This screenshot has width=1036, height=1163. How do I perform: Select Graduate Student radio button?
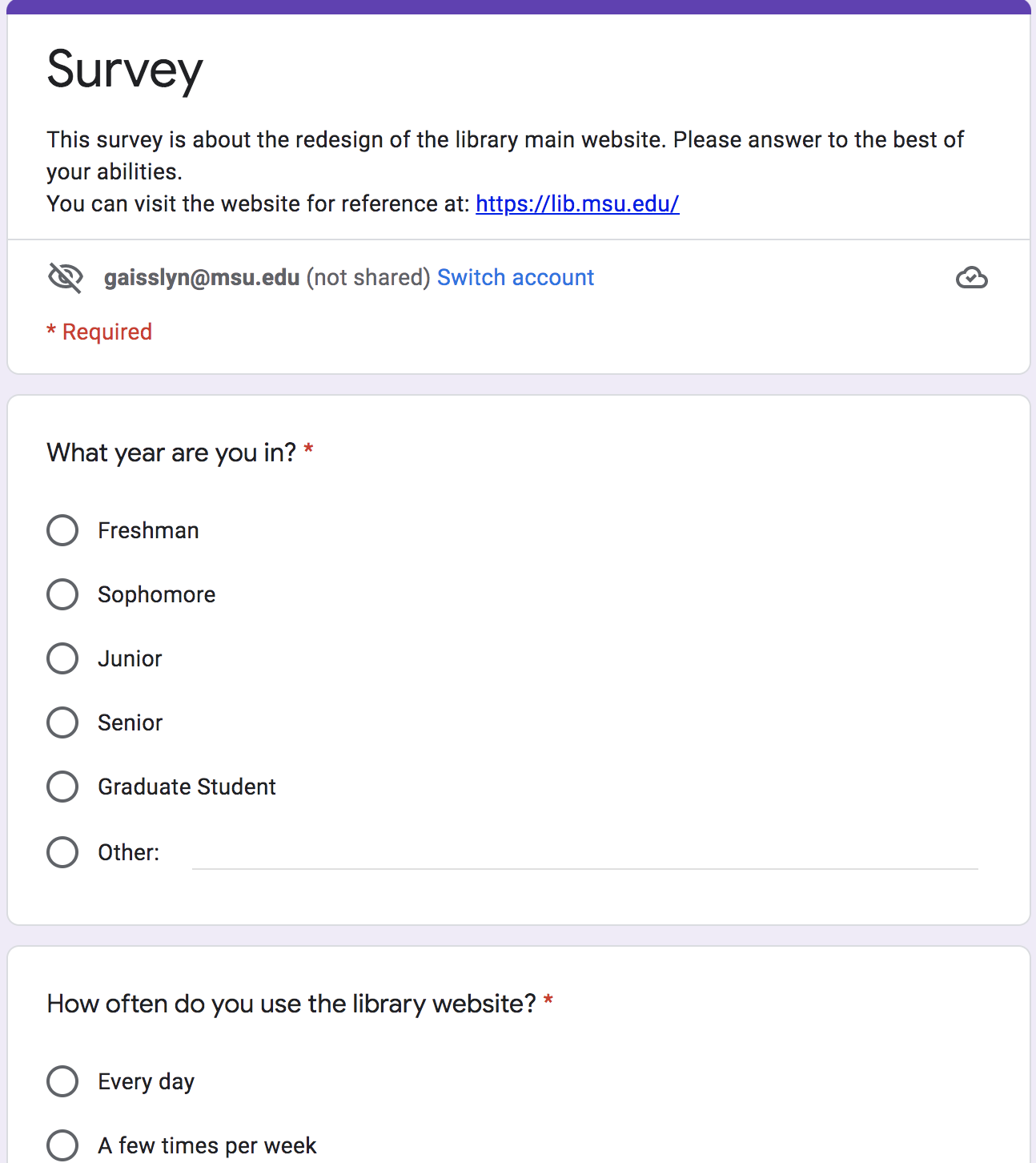point(62,787)
